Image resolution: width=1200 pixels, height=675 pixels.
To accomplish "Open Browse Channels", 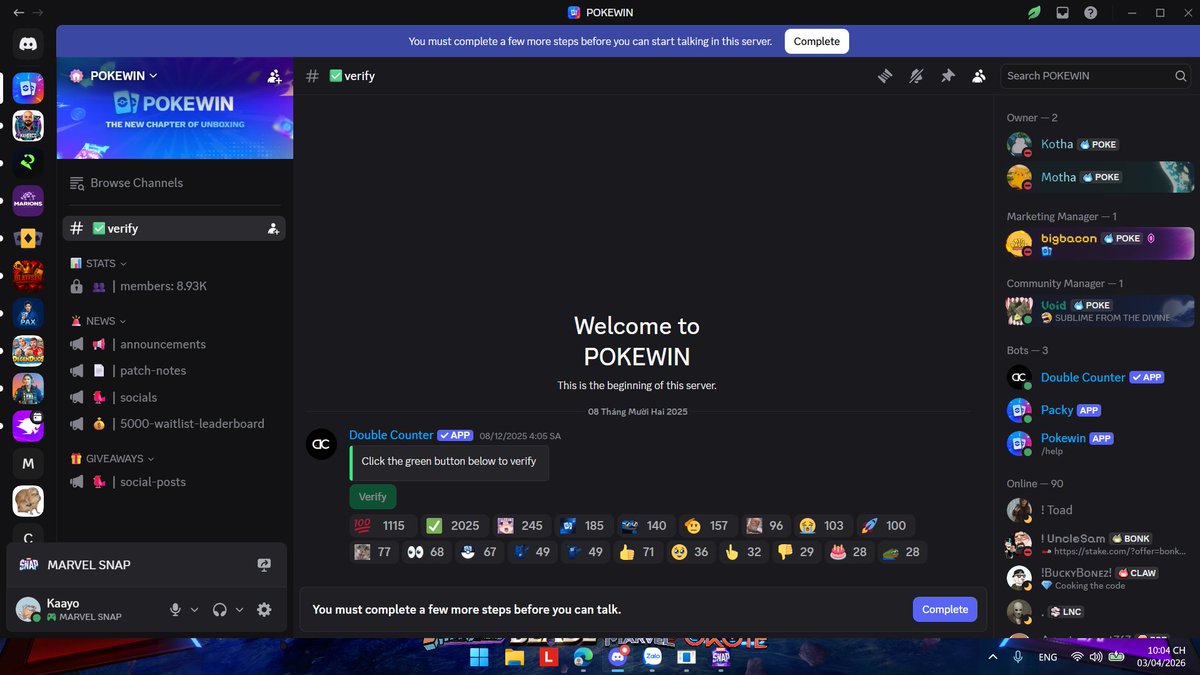I will pos(174,183).
